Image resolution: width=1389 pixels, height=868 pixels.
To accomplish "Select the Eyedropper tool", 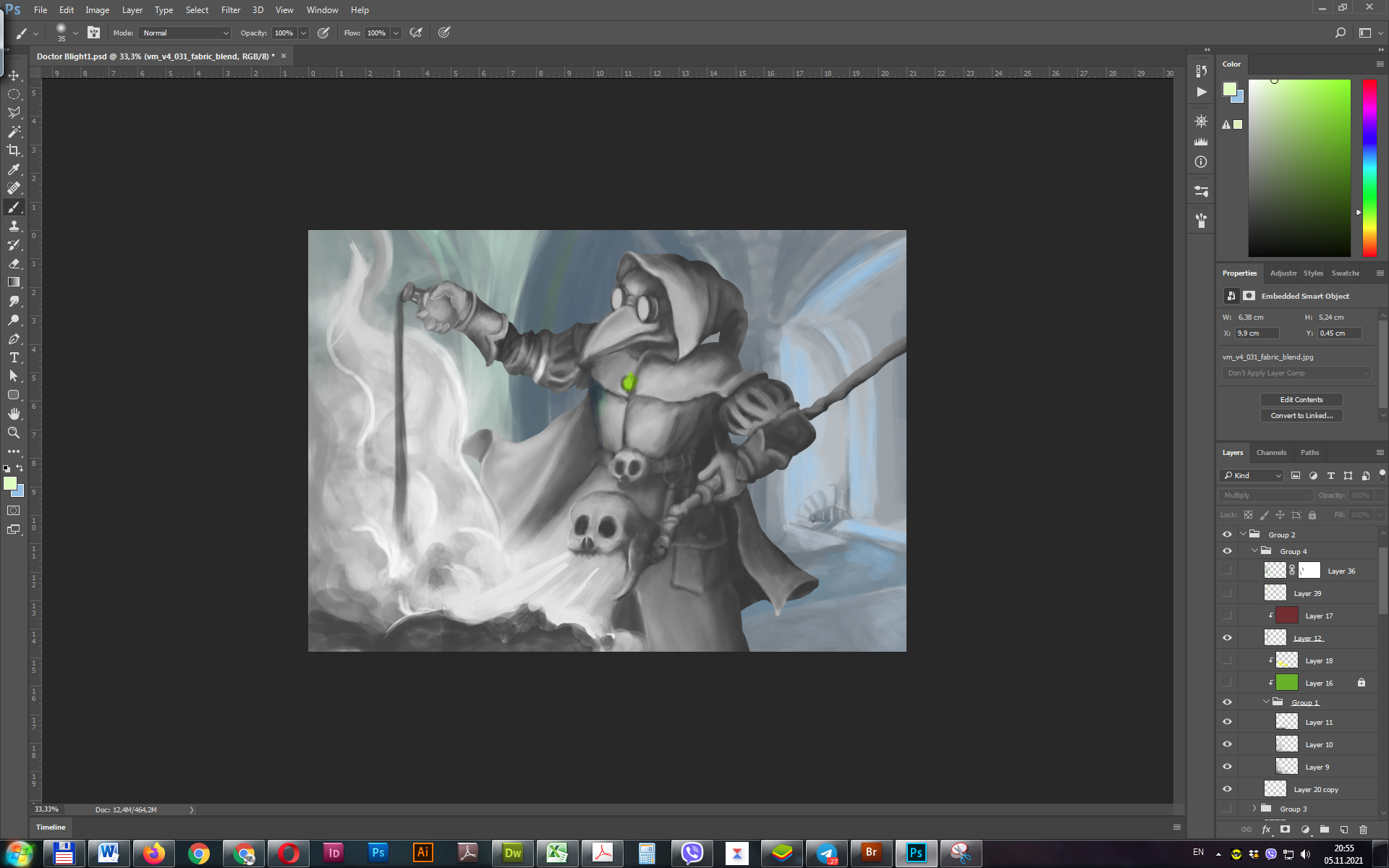I will point(14,169).
